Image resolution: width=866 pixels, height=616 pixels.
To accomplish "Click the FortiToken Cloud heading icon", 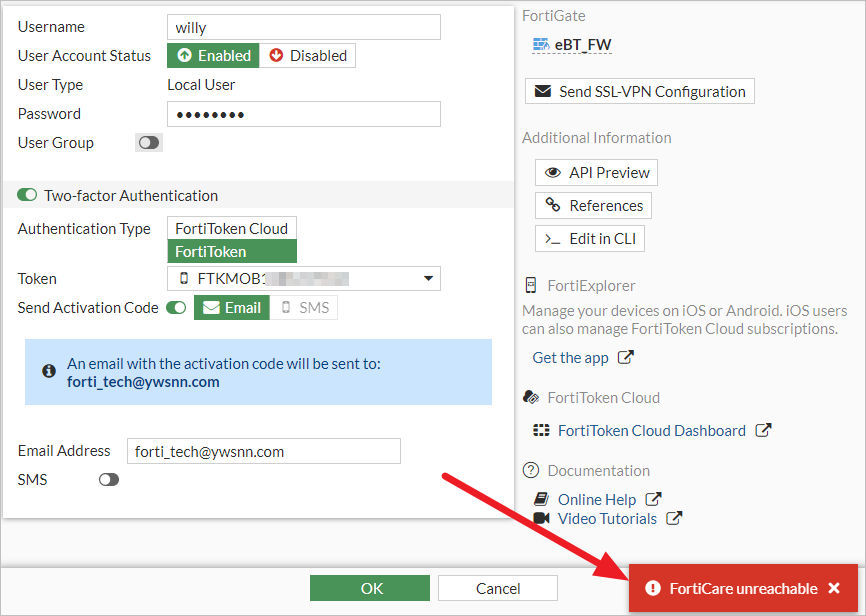I will (x=531, y=397).
